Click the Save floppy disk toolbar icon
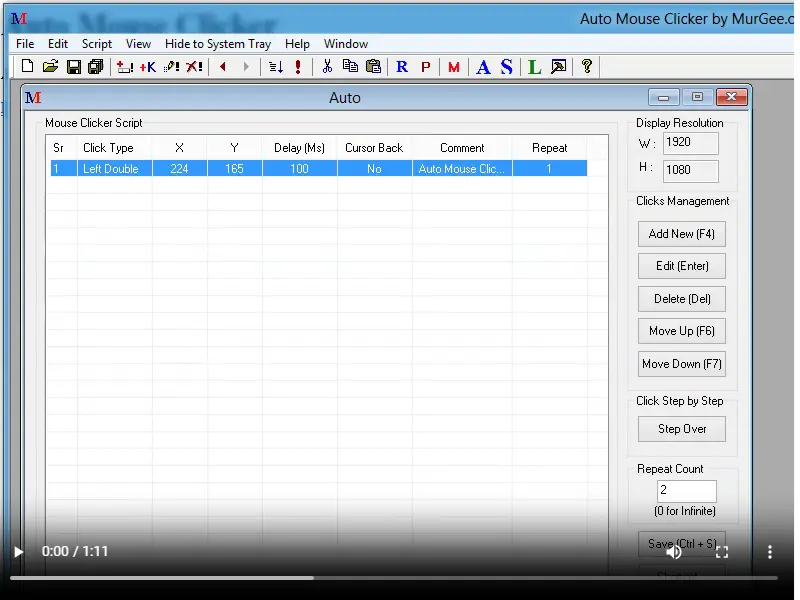Viewport: 800px width, 600px height. click(73, 67)
